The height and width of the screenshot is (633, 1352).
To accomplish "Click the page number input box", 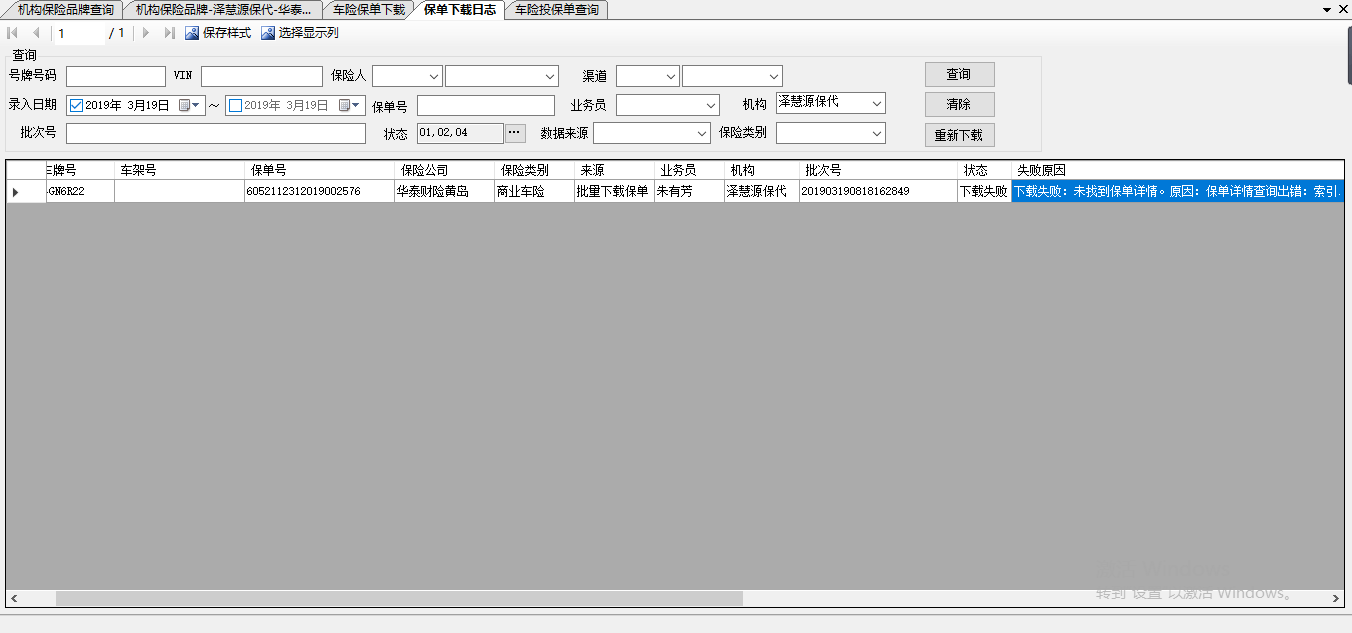I will pos(79,33).
